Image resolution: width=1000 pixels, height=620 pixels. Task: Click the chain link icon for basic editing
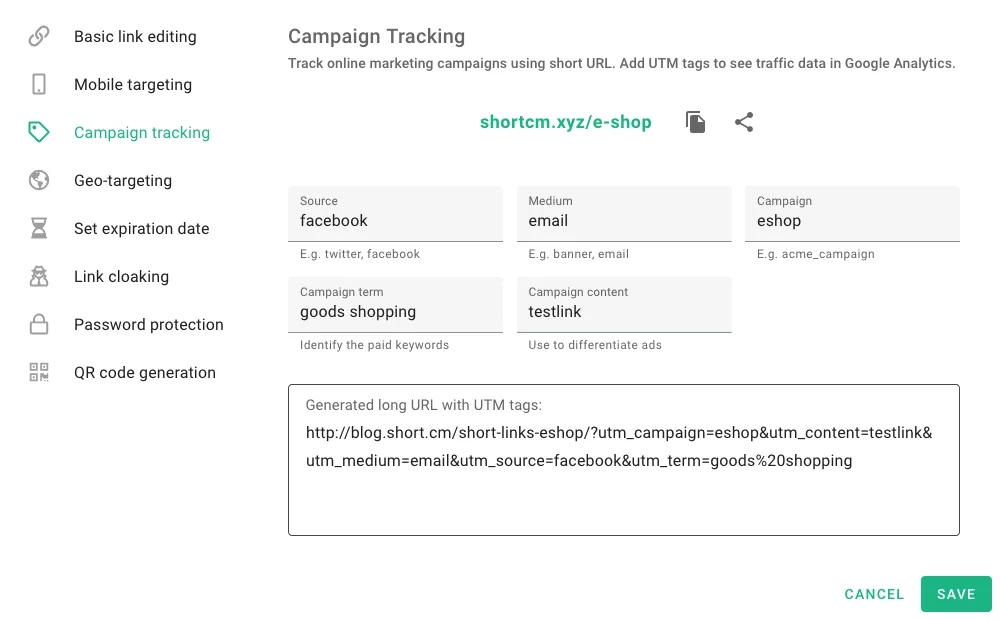click(39, 37)
